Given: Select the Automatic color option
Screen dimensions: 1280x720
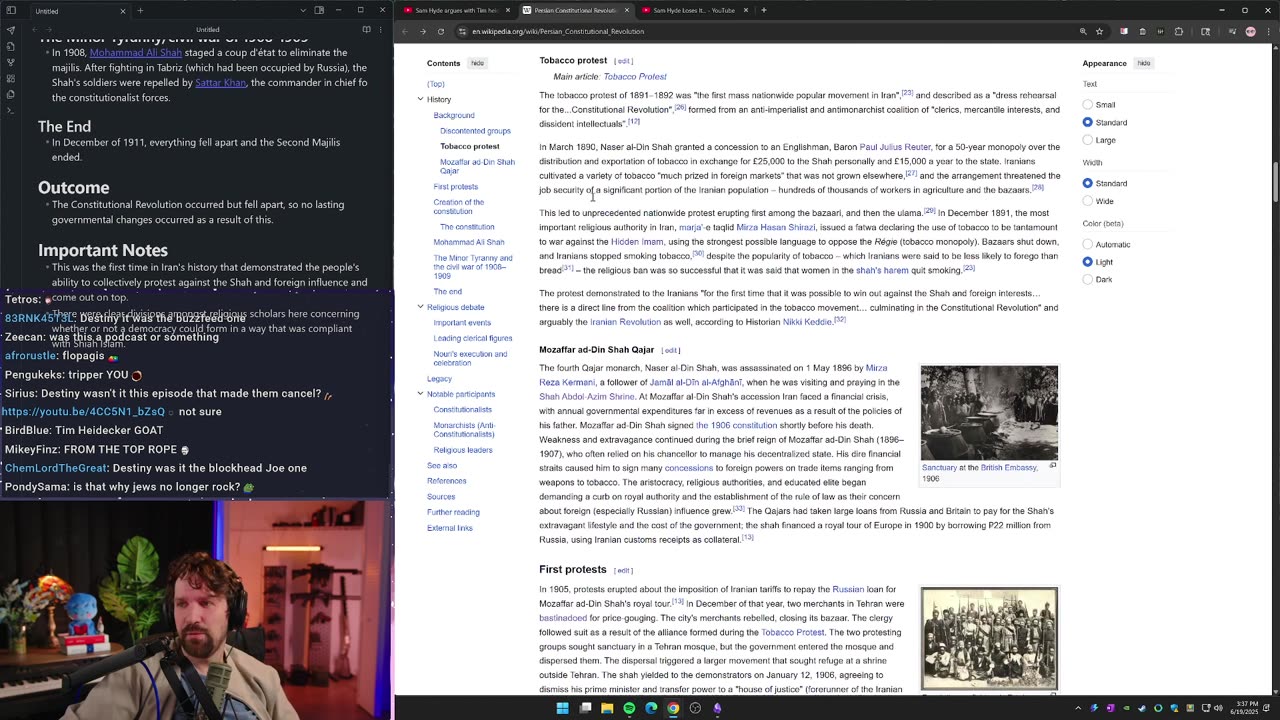Looking at the screenshot, I should point(1088,244).
